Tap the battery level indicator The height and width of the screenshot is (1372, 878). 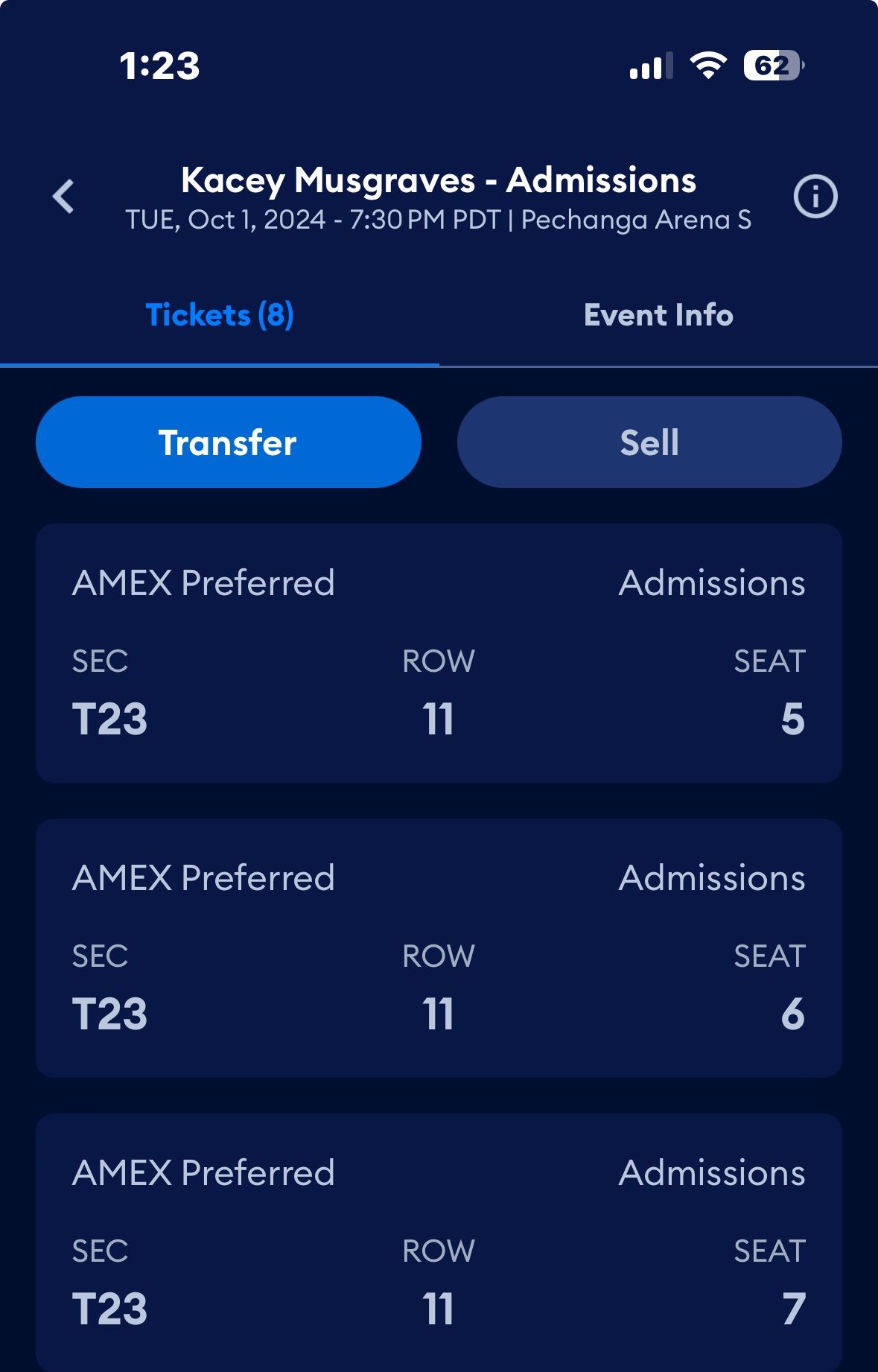coord(774,66)
